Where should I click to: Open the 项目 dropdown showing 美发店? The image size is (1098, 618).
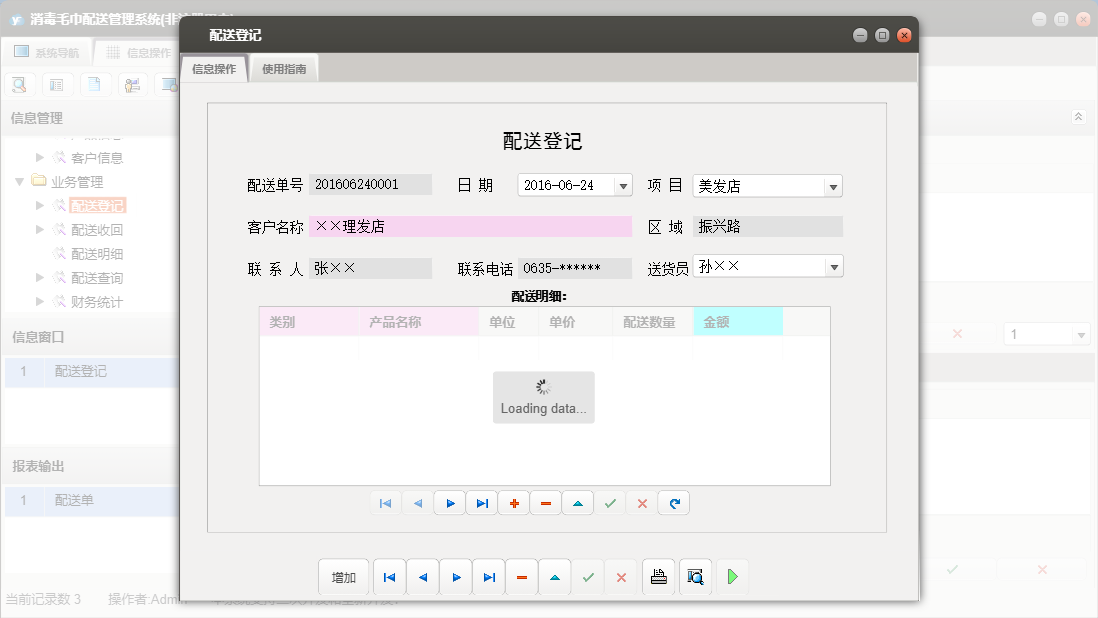pyautogui.click(x=833, y=185)
